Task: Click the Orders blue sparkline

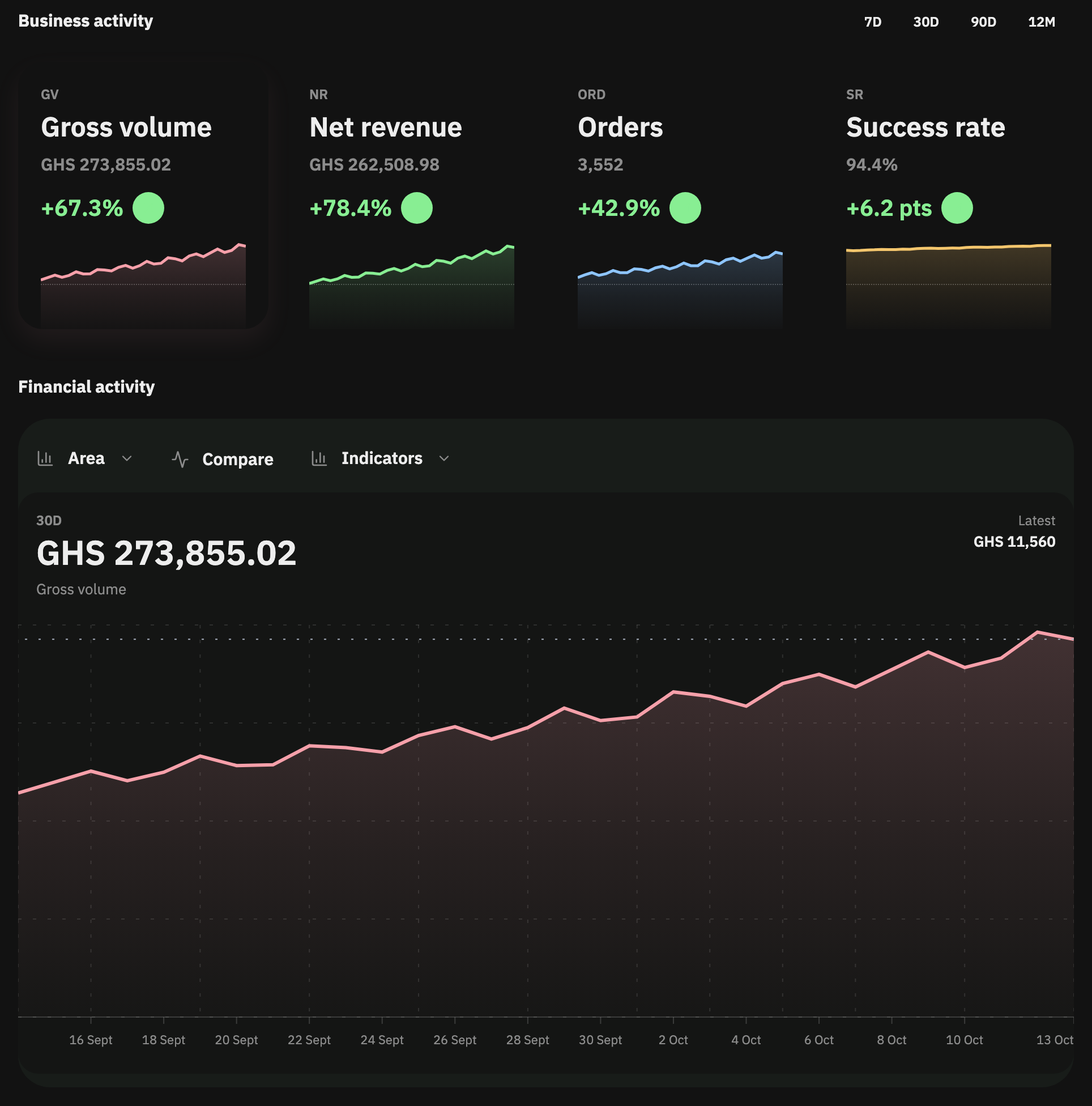Action: click(680, 289)
